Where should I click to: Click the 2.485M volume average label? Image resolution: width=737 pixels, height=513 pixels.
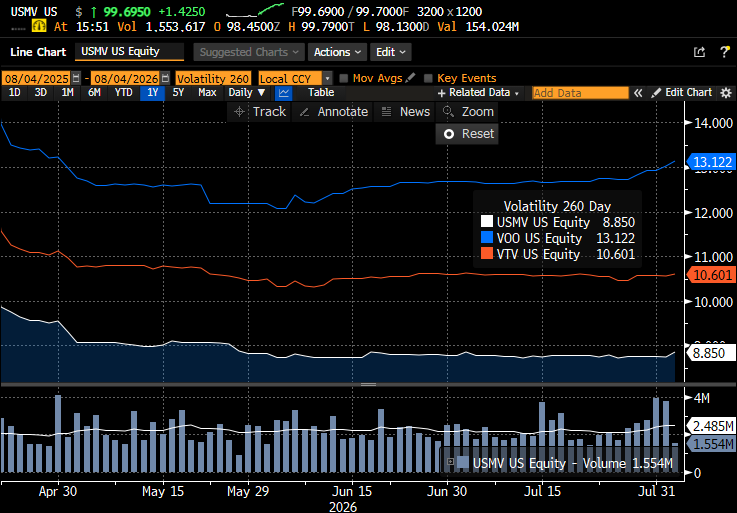tap(712, 426)
